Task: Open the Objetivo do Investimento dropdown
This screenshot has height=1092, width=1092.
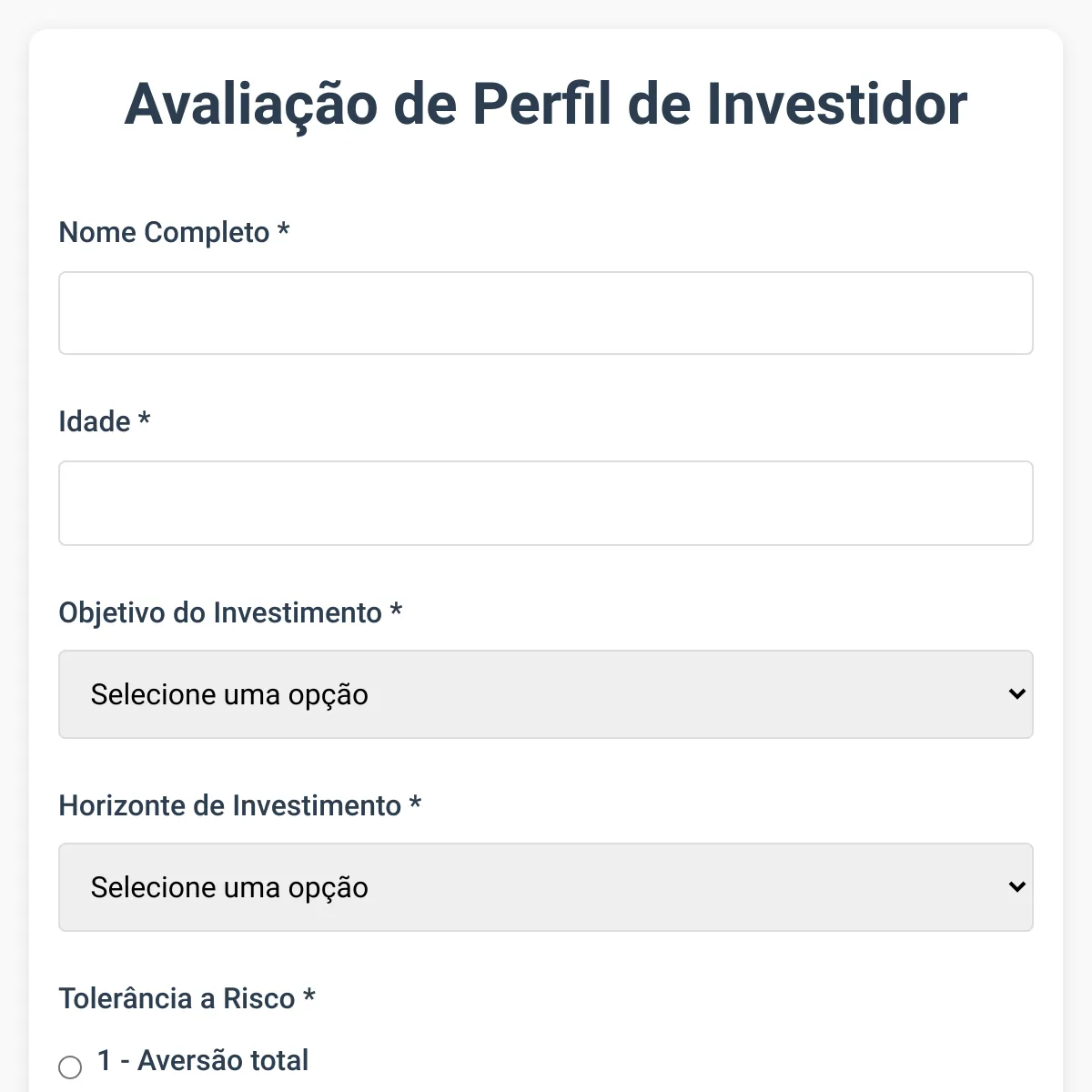Action: click(546, 694)
